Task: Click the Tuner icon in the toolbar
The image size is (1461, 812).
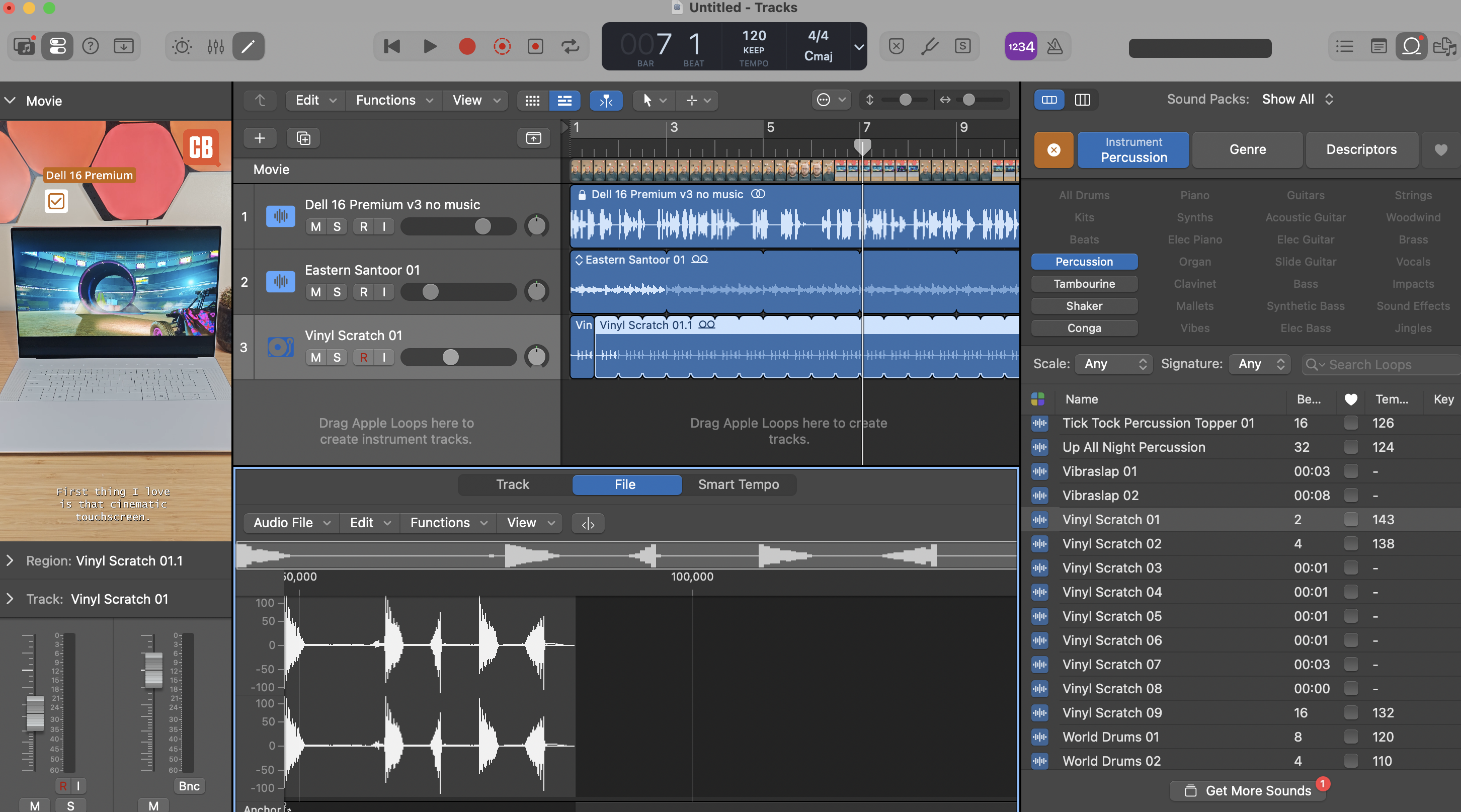Action: (930, 46)
